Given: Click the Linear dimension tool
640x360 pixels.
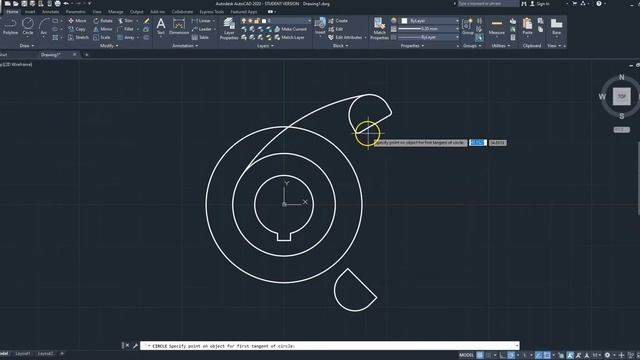Looking at the screenshot, I should (x=202, y=21).
